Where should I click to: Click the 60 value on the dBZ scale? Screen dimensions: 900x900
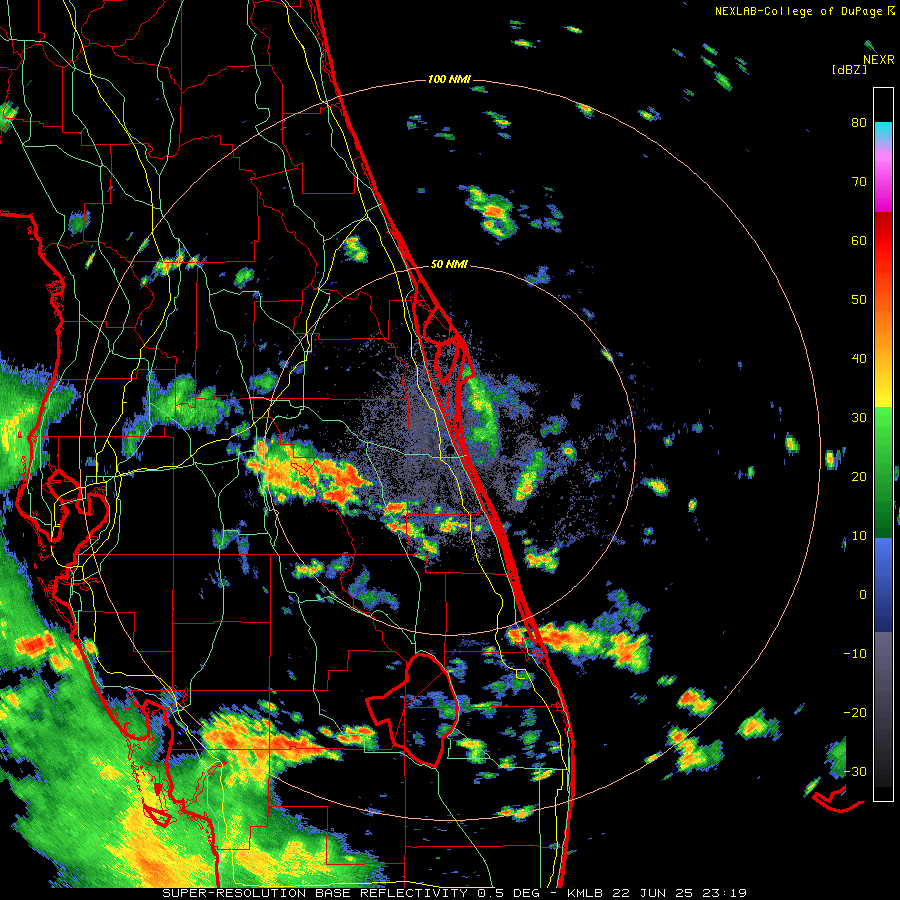tap(859, 240)
